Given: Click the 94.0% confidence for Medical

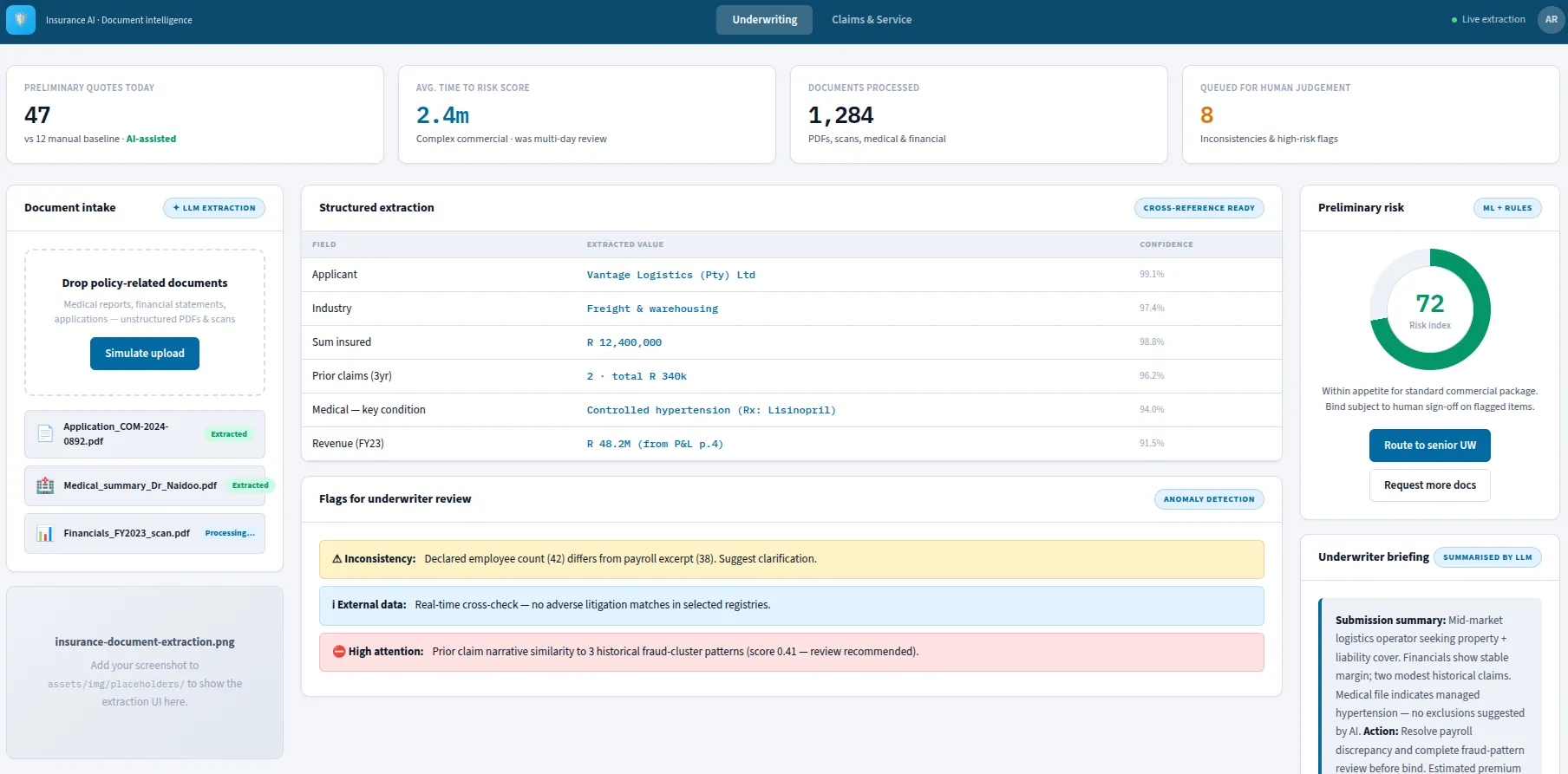Looking at the screenshot, I should [x=1152, y=410].
